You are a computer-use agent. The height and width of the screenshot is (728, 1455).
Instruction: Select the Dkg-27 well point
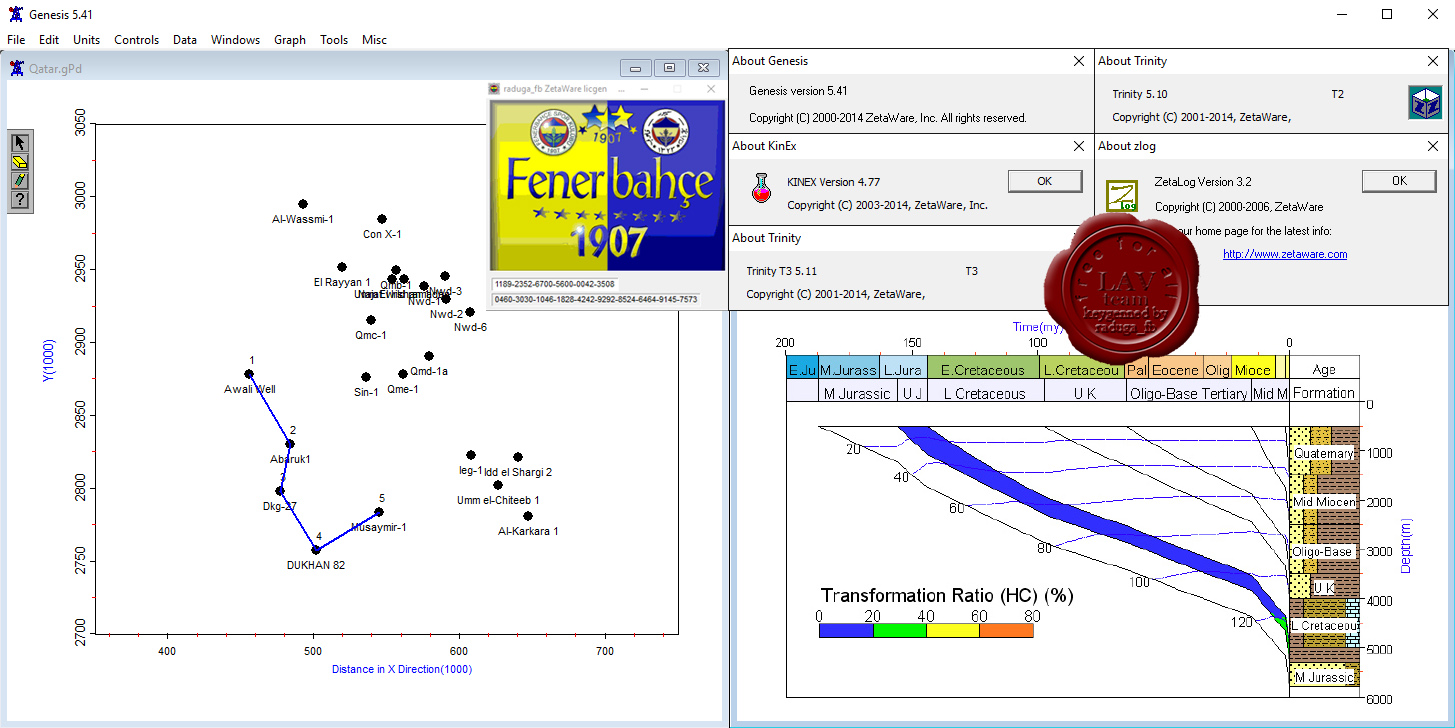pyautogui.click(x=280, y=491)
